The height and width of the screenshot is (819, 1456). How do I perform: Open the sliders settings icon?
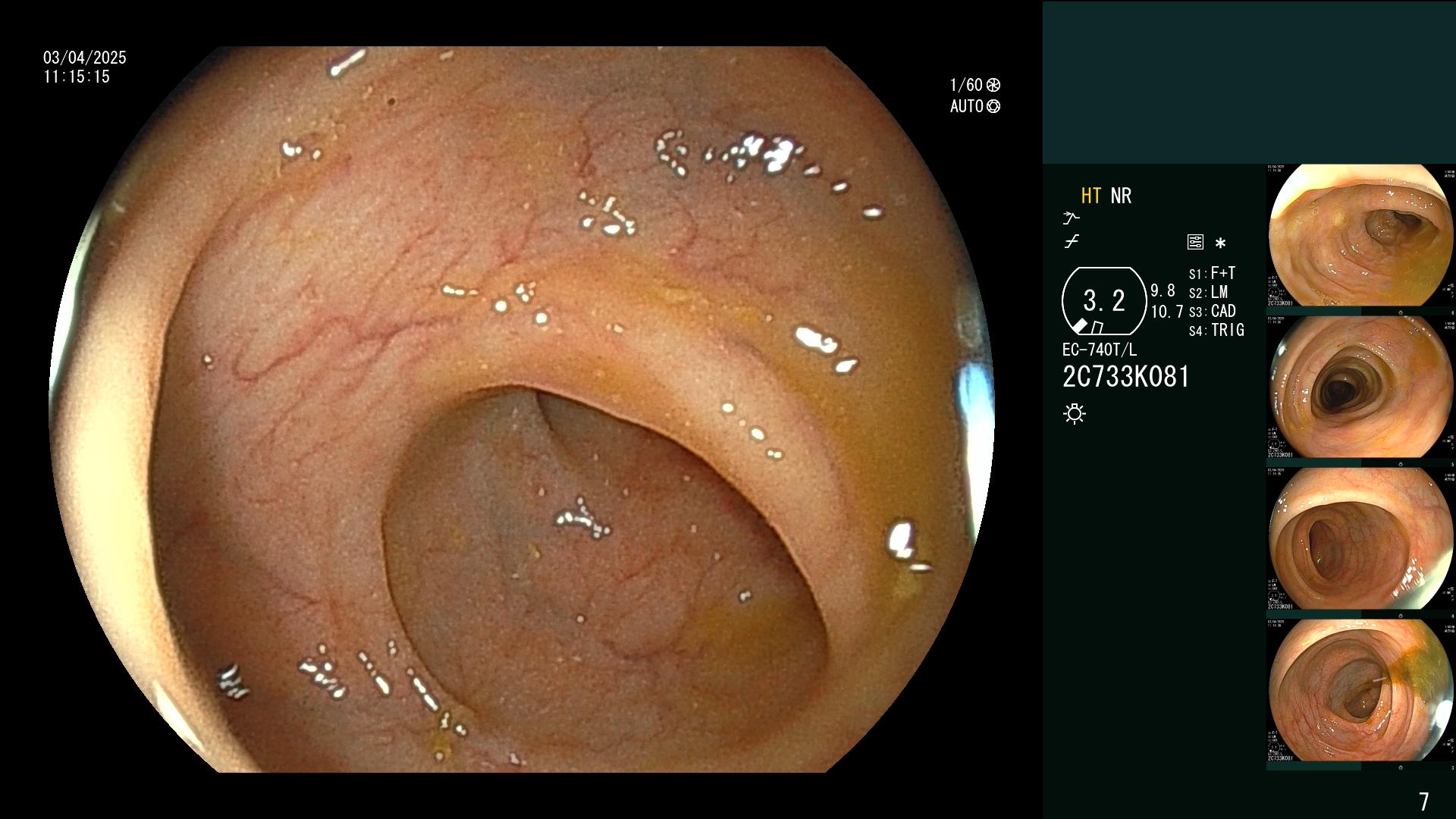tap(1195, 243)
